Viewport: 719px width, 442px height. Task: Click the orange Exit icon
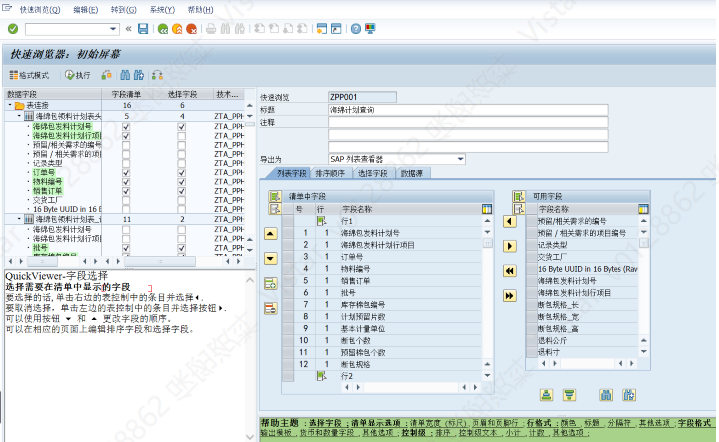[x=177, y=29]
